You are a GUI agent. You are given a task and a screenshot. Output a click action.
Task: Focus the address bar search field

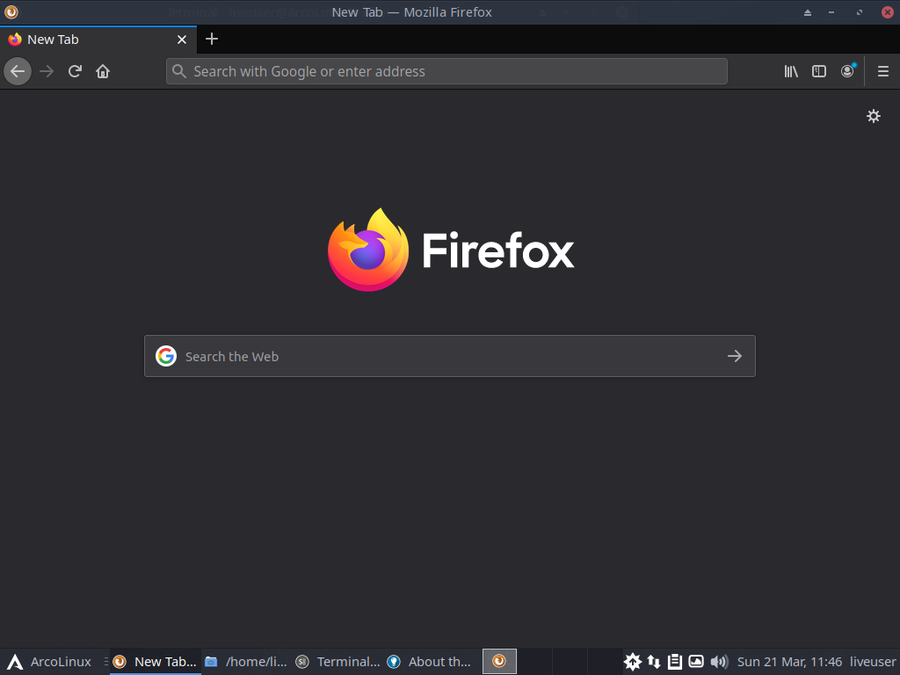(447, 72)
